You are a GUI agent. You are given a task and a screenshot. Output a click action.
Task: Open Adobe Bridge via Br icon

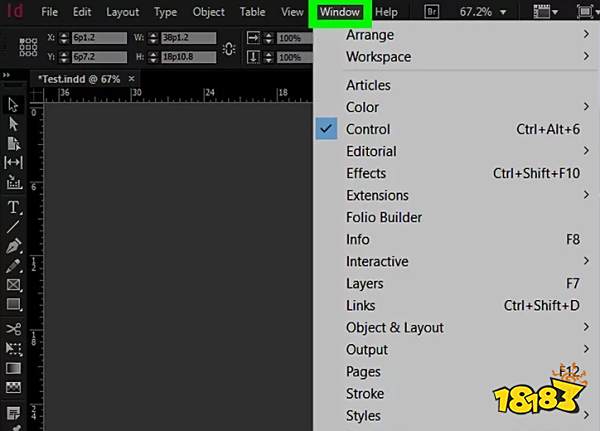[432, 12]
